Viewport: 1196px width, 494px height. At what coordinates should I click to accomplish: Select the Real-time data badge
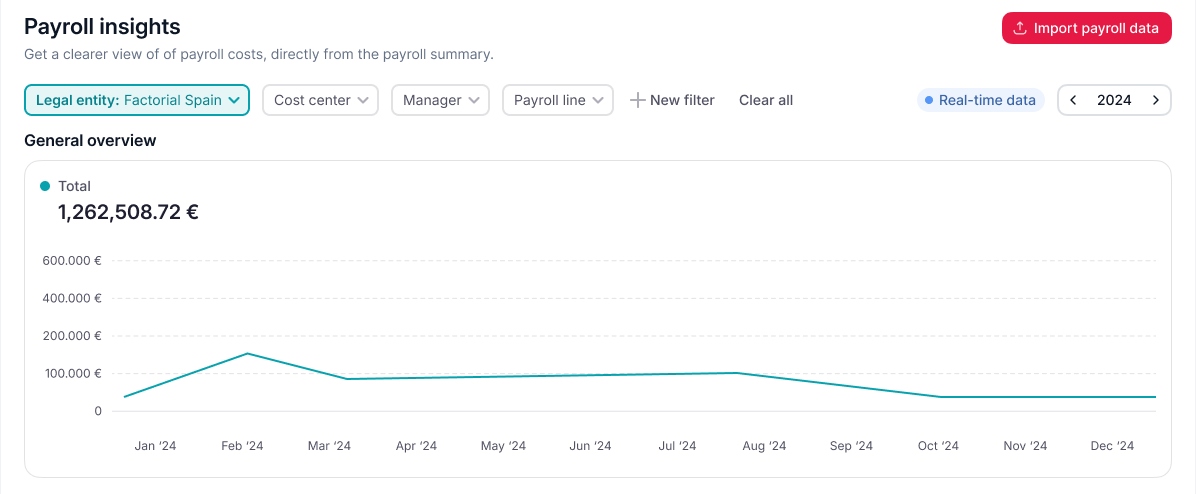tap(980, 100)
